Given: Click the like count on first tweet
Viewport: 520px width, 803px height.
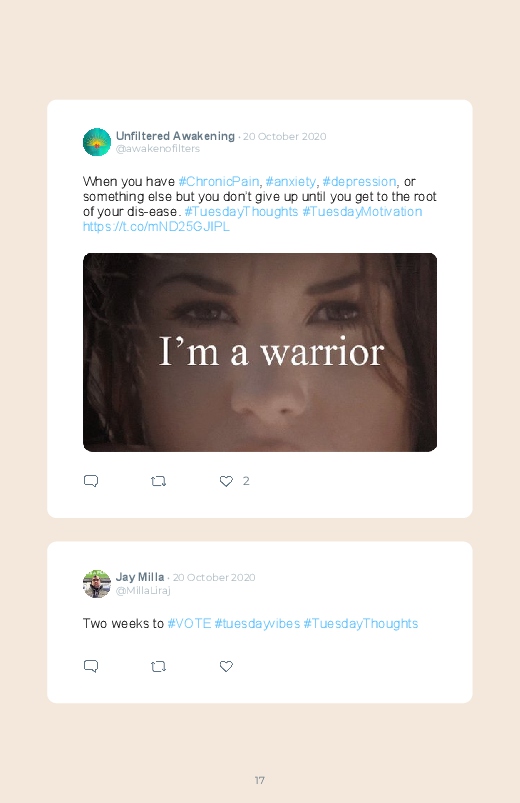Looking at the screenshot, I should click(246, 481).
